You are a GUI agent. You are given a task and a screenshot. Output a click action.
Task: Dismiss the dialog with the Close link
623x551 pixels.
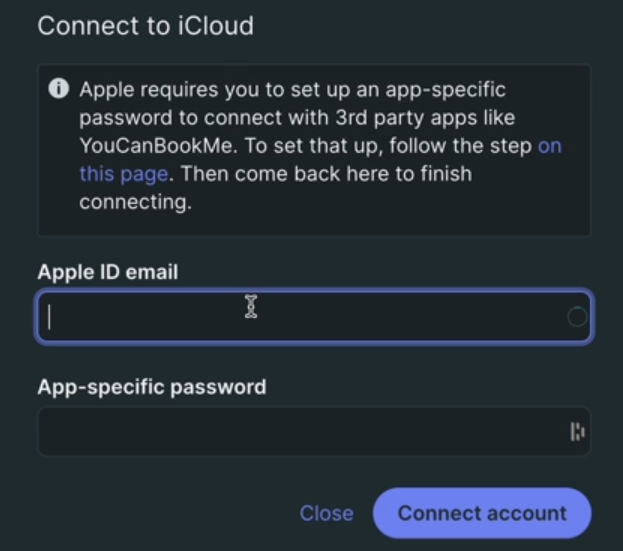(326, 513)
